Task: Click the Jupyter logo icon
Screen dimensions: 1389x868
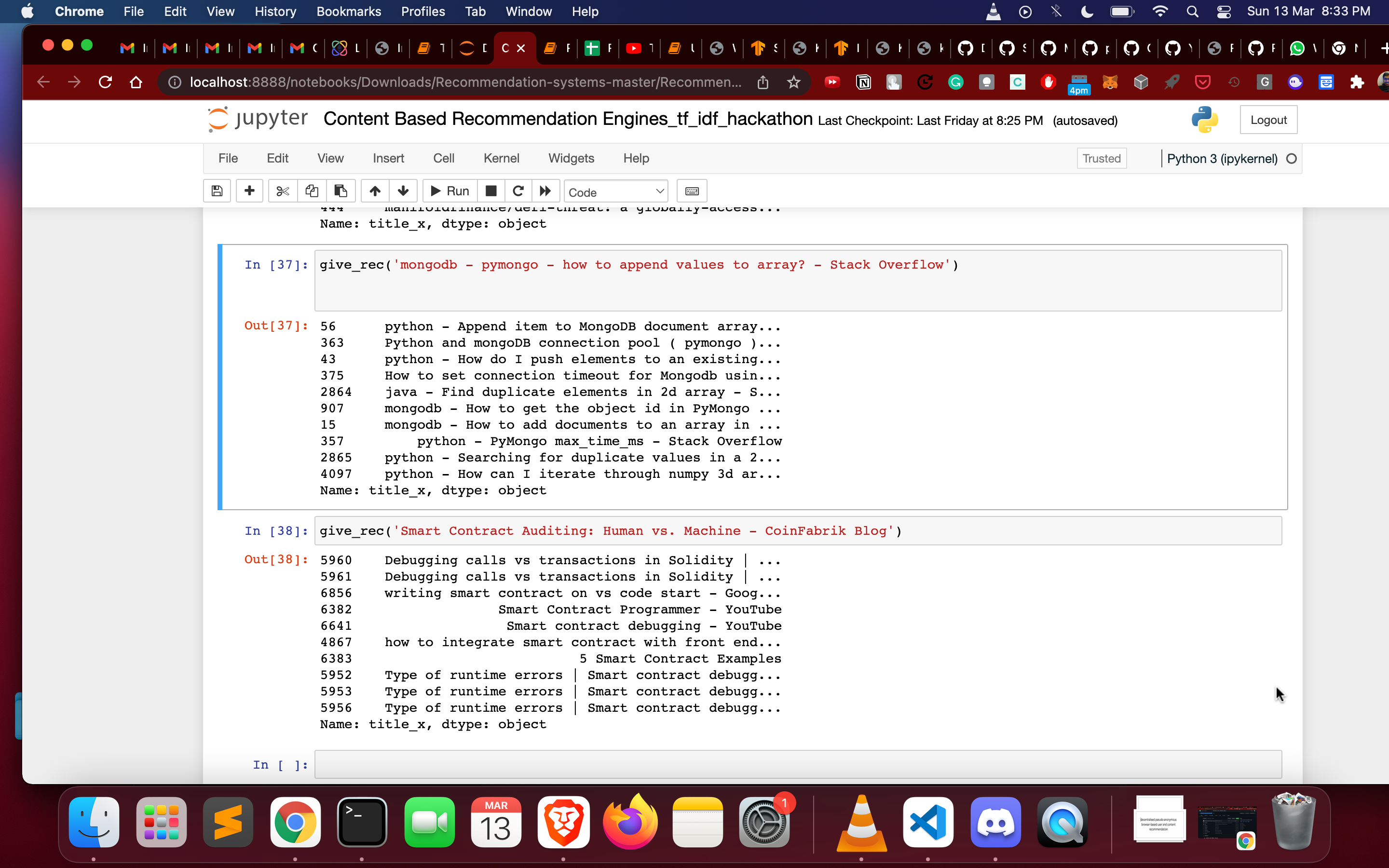Action: click(x=215, y=120)
